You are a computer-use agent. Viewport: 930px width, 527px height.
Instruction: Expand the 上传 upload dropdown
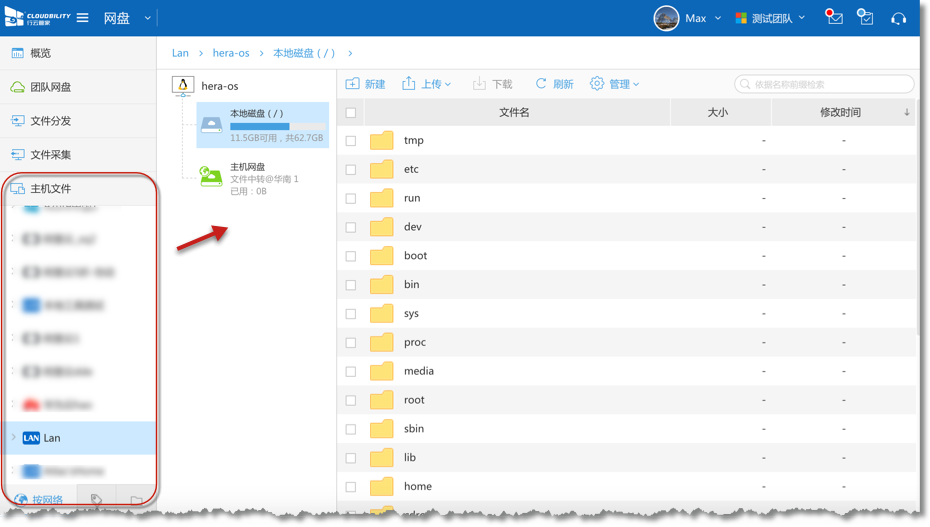pyautogui.click(x=427, y=84)
